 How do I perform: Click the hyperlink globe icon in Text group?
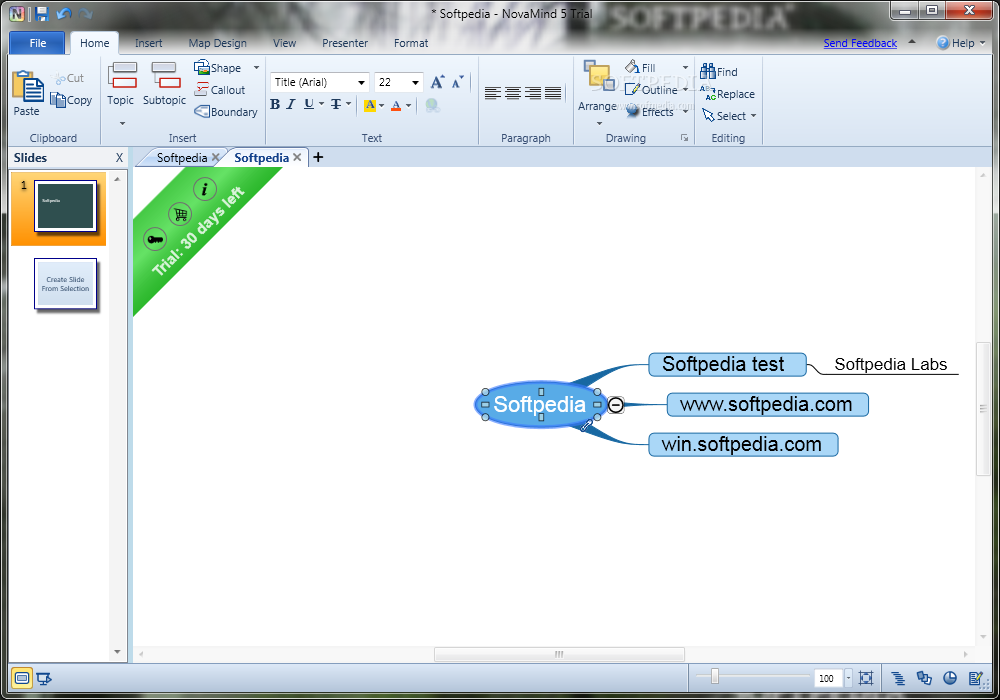(x=432, y=105)
